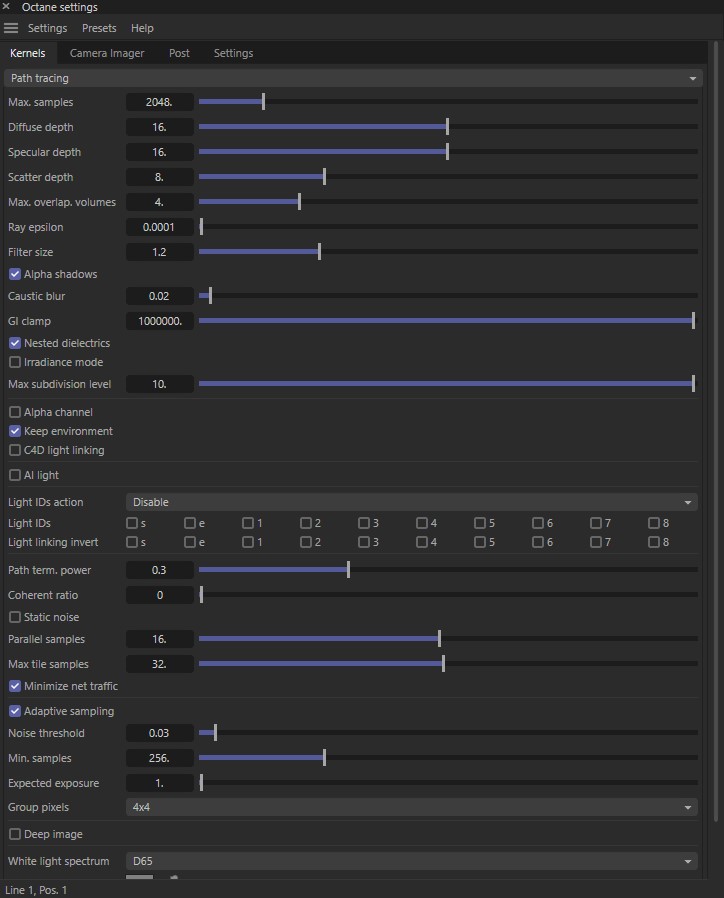
Task: Click the Max subdivision level slider handle
Action: [693, 384]
